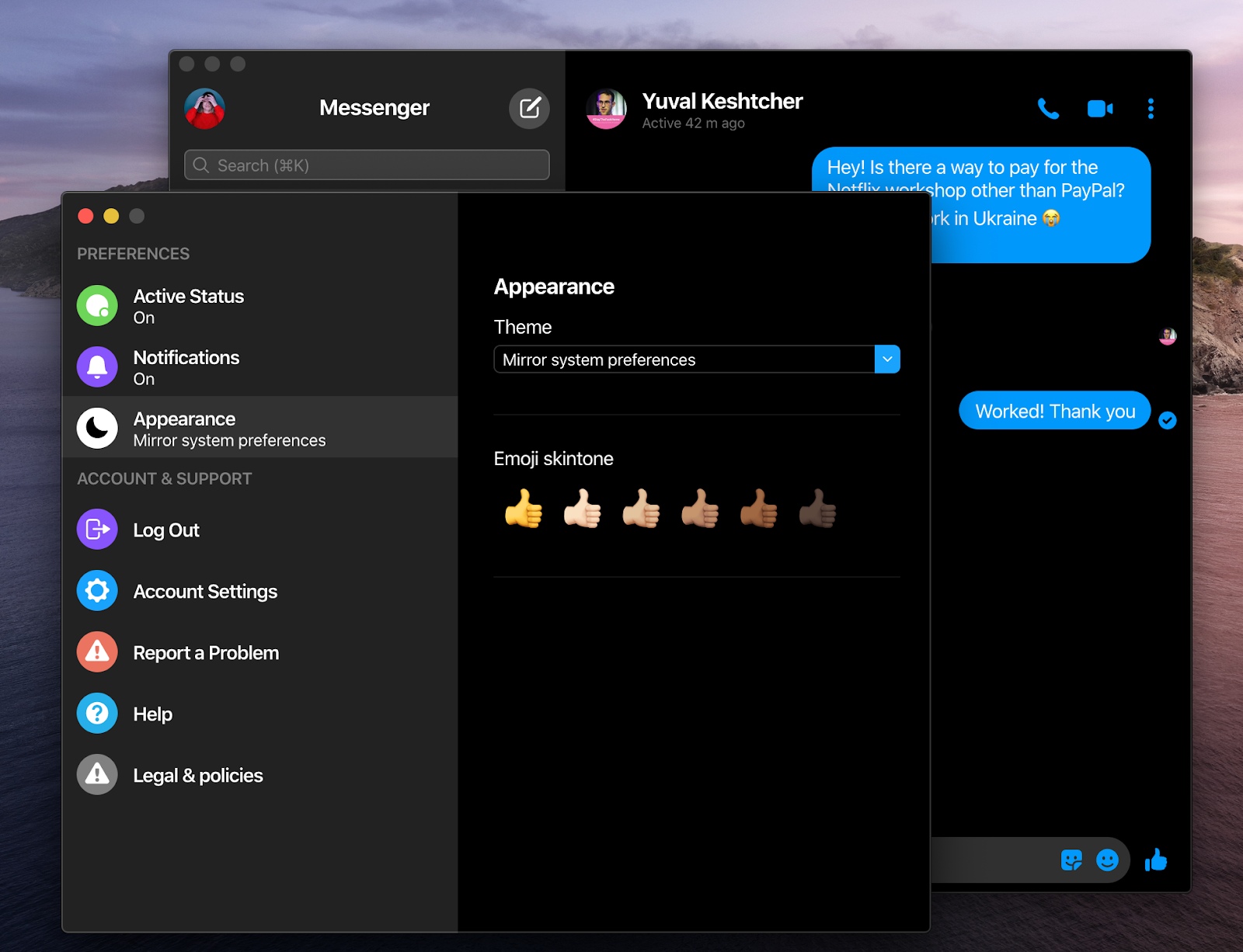The image size is (1243, 952).
Task: Toggle Active Status off
Action: click(x=188, y=305)
